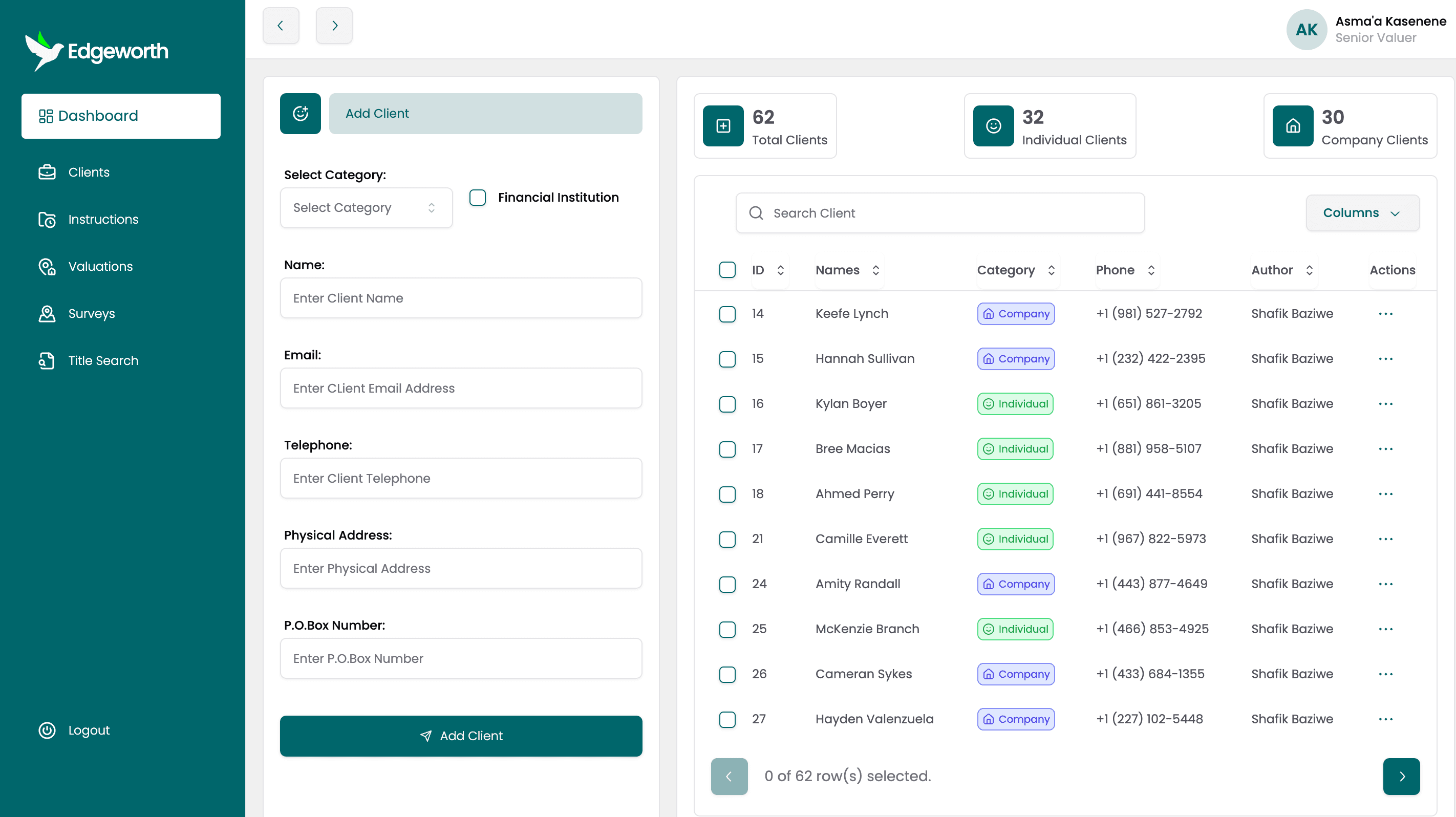The image size is (1456, 817).
Task: Open actions menu for Hayden Valenzuela
Action: pos(1385,719)
